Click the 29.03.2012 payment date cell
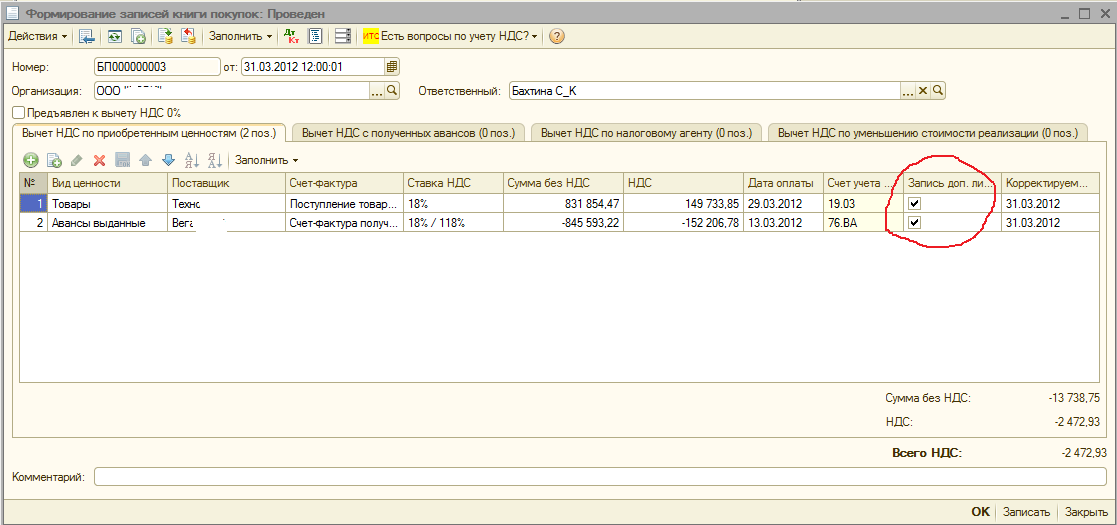 784,204
